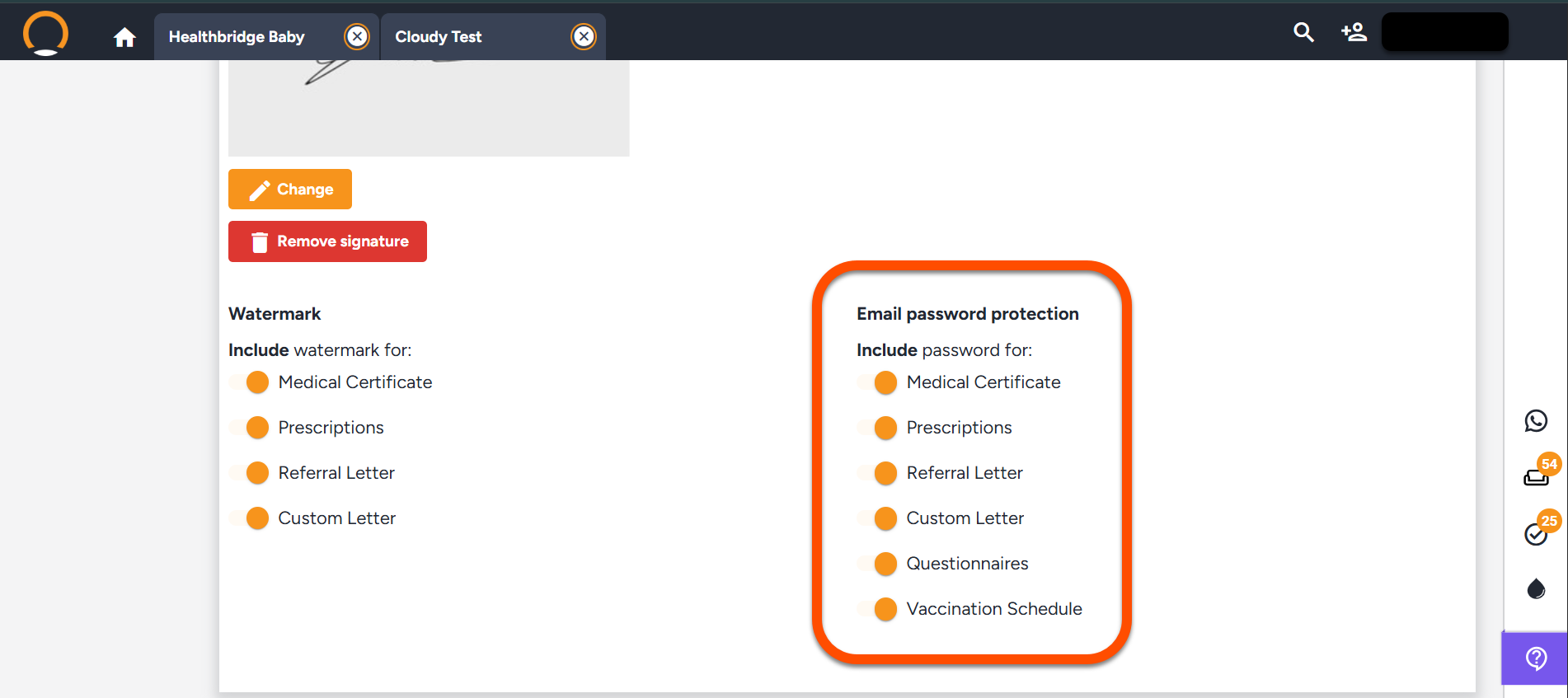Toggle watermark for Referral Letter
The image size is (1568, 698).
coord(250,473)
